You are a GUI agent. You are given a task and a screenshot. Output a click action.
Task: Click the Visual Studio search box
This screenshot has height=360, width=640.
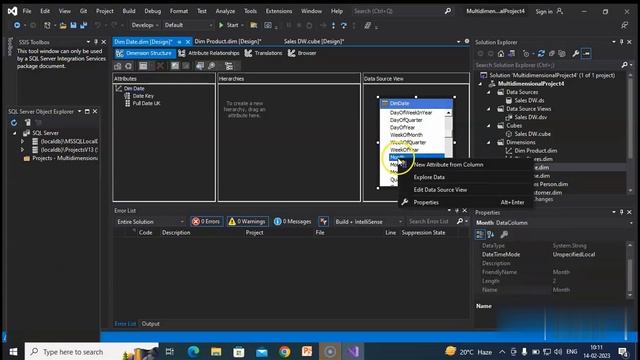402,11
